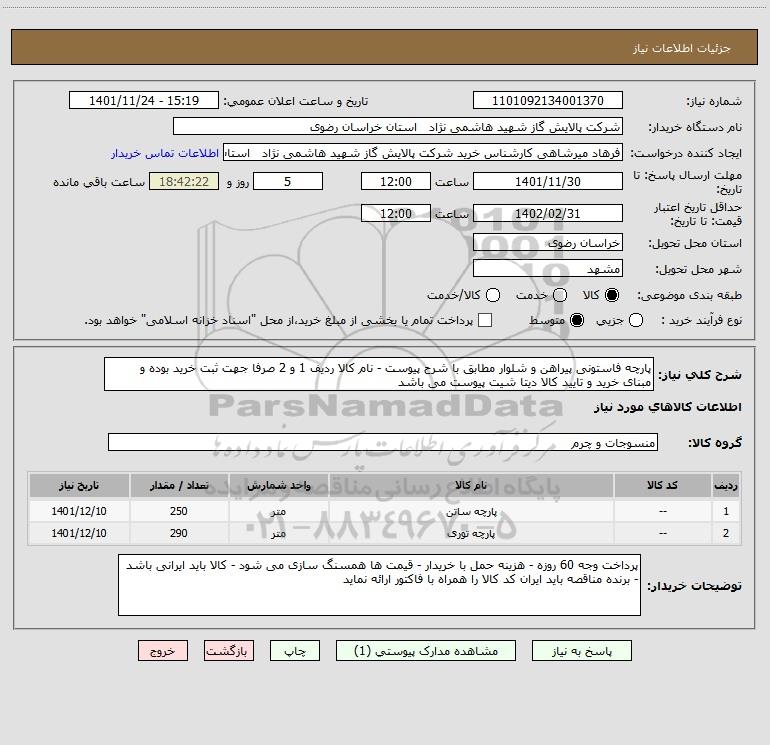Screen dimensions: 770x745
Task: Click the چاپ print button
Action: (295, 651)
